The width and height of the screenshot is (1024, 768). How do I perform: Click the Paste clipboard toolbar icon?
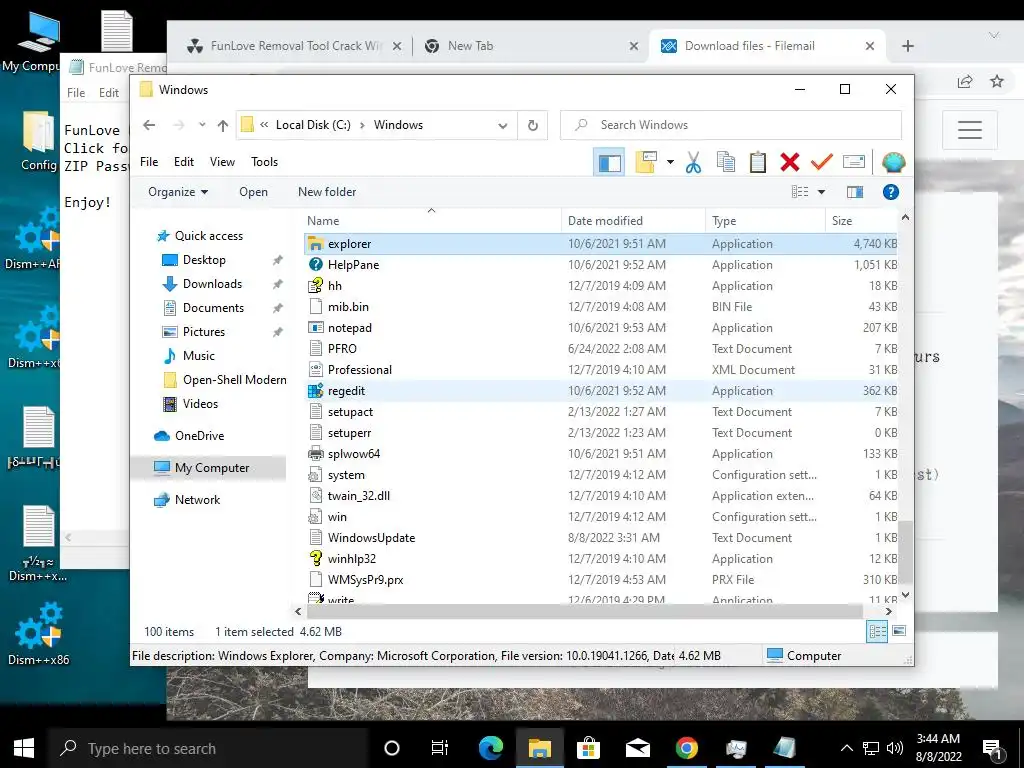tap(758, 162)
